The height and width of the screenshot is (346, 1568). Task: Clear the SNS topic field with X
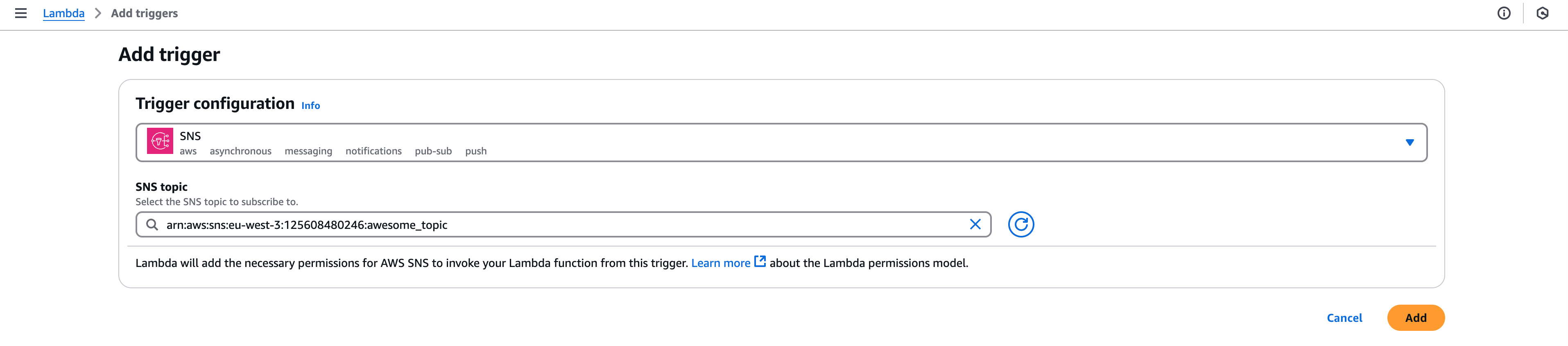[x=975, y=225]
